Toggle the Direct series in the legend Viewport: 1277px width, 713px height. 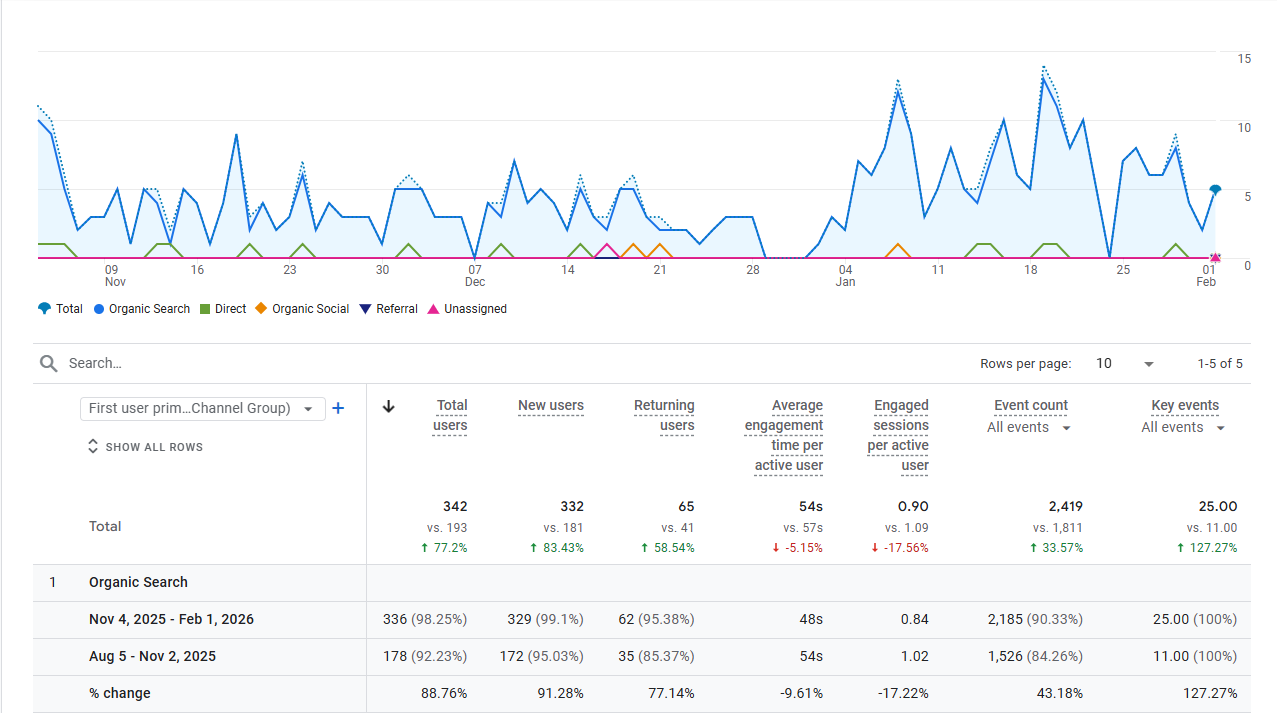coord(222,308)
